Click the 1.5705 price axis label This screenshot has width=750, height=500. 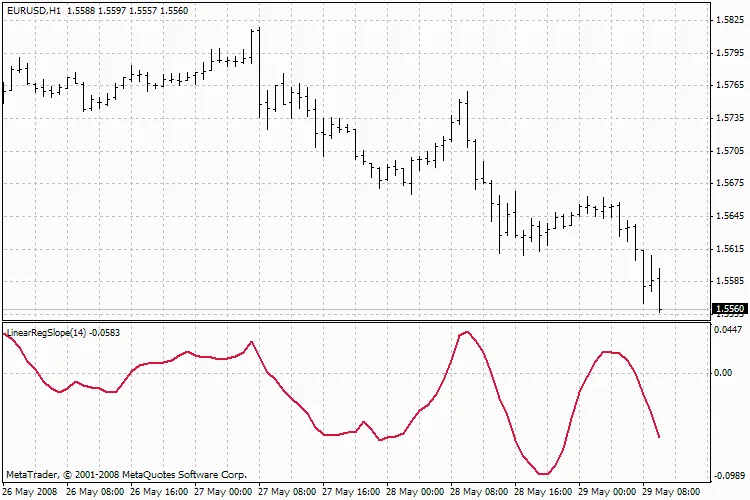click(x=729, y=151)
